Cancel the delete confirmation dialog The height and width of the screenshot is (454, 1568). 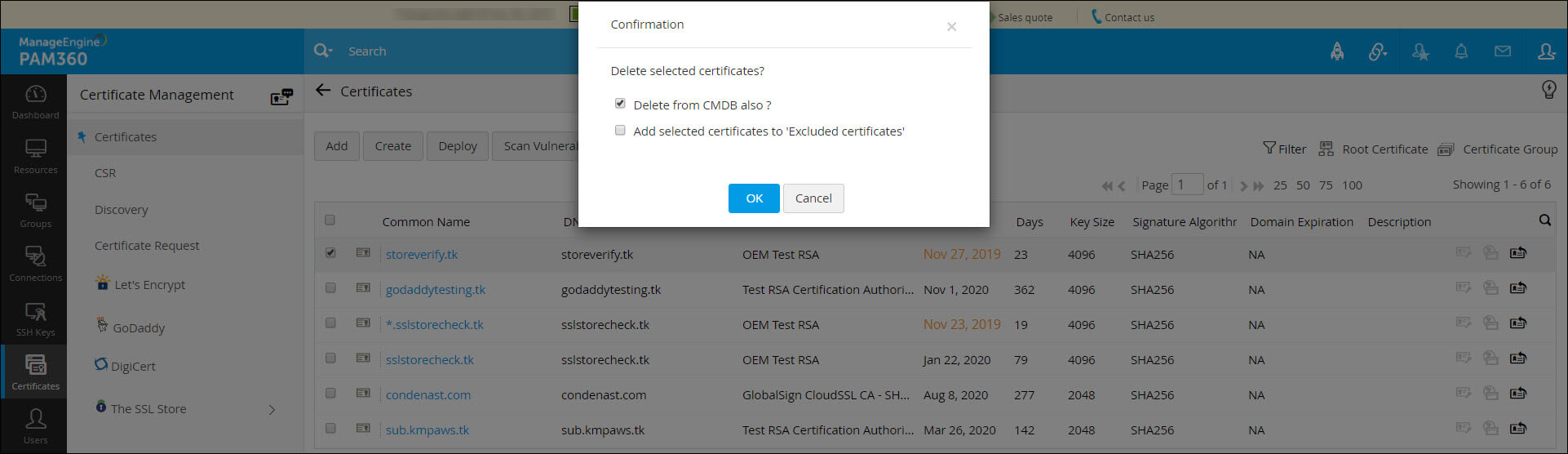[813, 198]
